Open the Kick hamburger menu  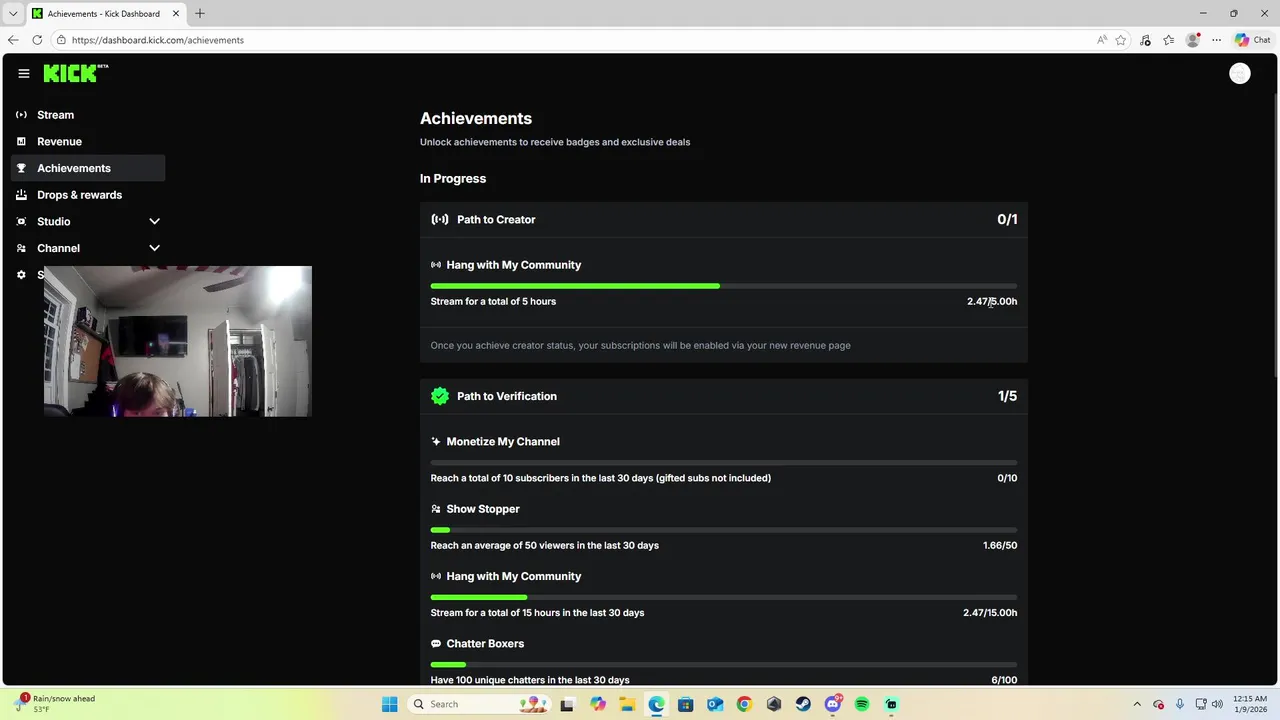(24, 73)
